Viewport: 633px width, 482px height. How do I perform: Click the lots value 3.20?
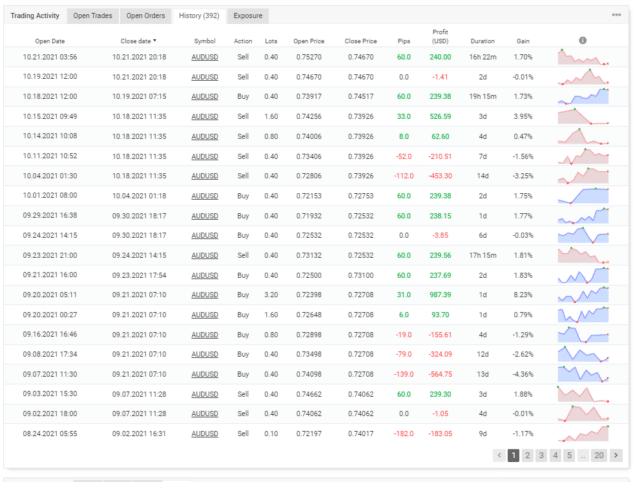271,295
